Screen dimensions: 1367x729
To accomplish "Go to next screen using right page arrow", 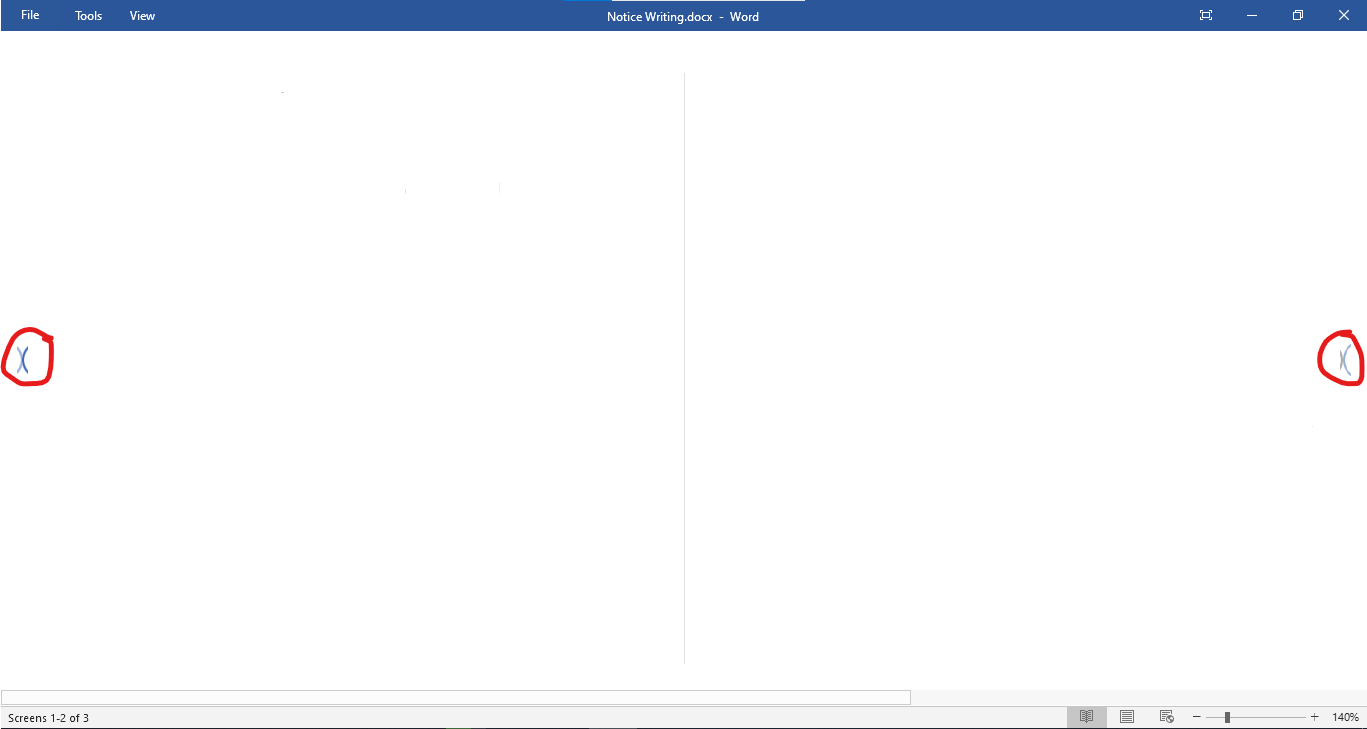I will pos(1345,359).
